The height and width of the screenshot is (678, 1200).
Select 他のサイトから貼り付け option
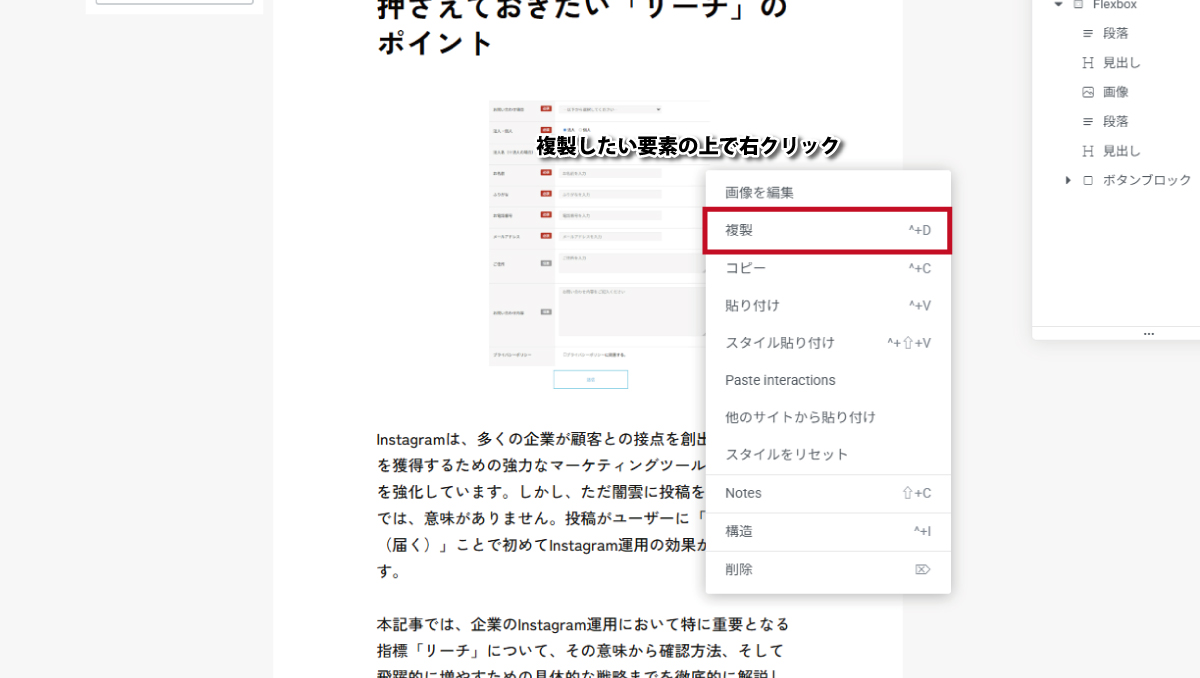[x=800, y=417]
